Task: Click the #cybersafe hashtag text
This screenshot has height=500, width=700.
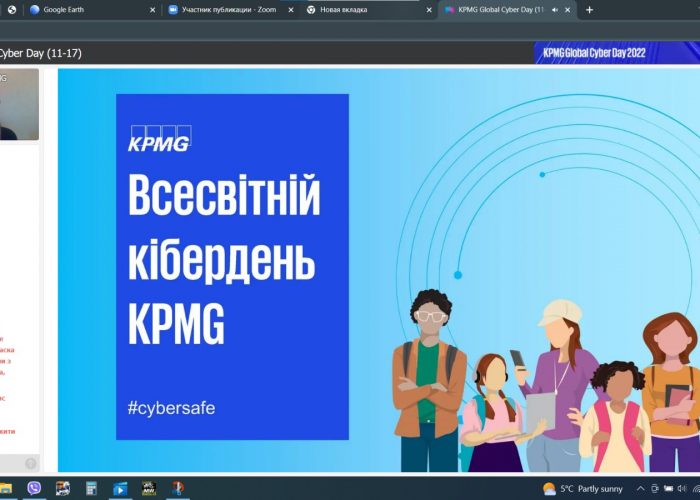Action: (171, 408)
